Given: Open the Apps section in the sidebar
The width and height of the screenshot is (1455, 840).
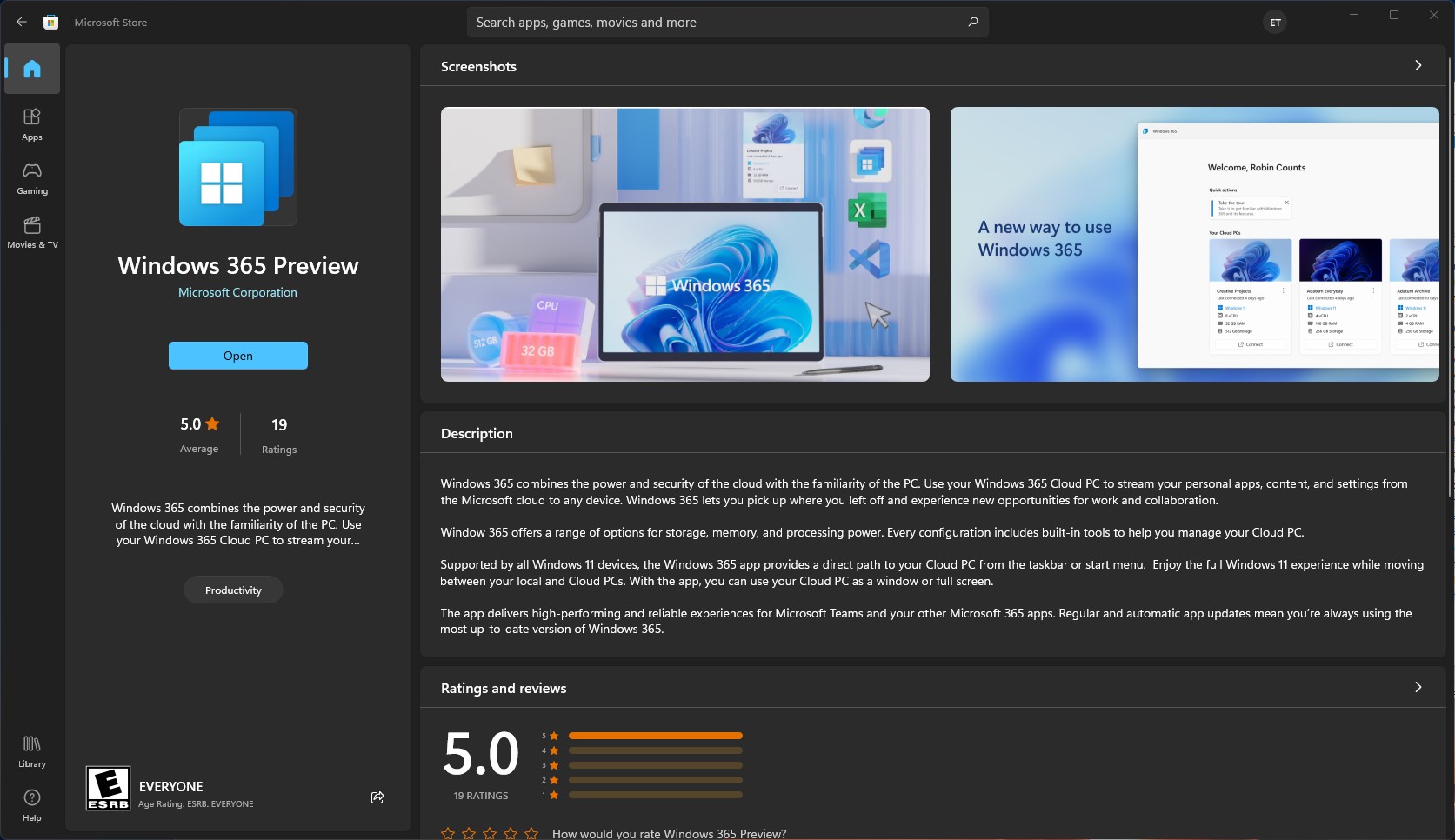Looking at the screenshot, I should pyautogui.click(x=31, y=123).
